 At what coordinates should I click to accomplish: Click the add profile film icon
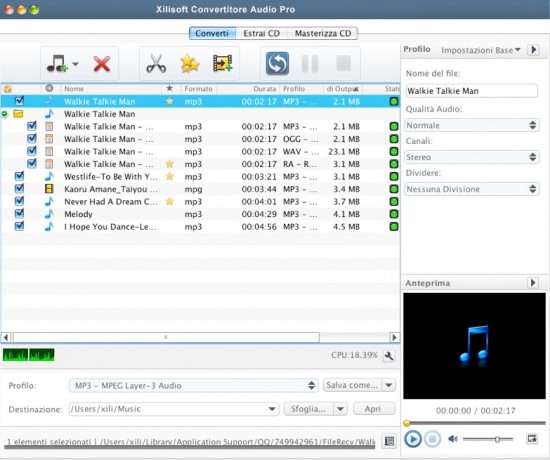[x=222, y=64]
